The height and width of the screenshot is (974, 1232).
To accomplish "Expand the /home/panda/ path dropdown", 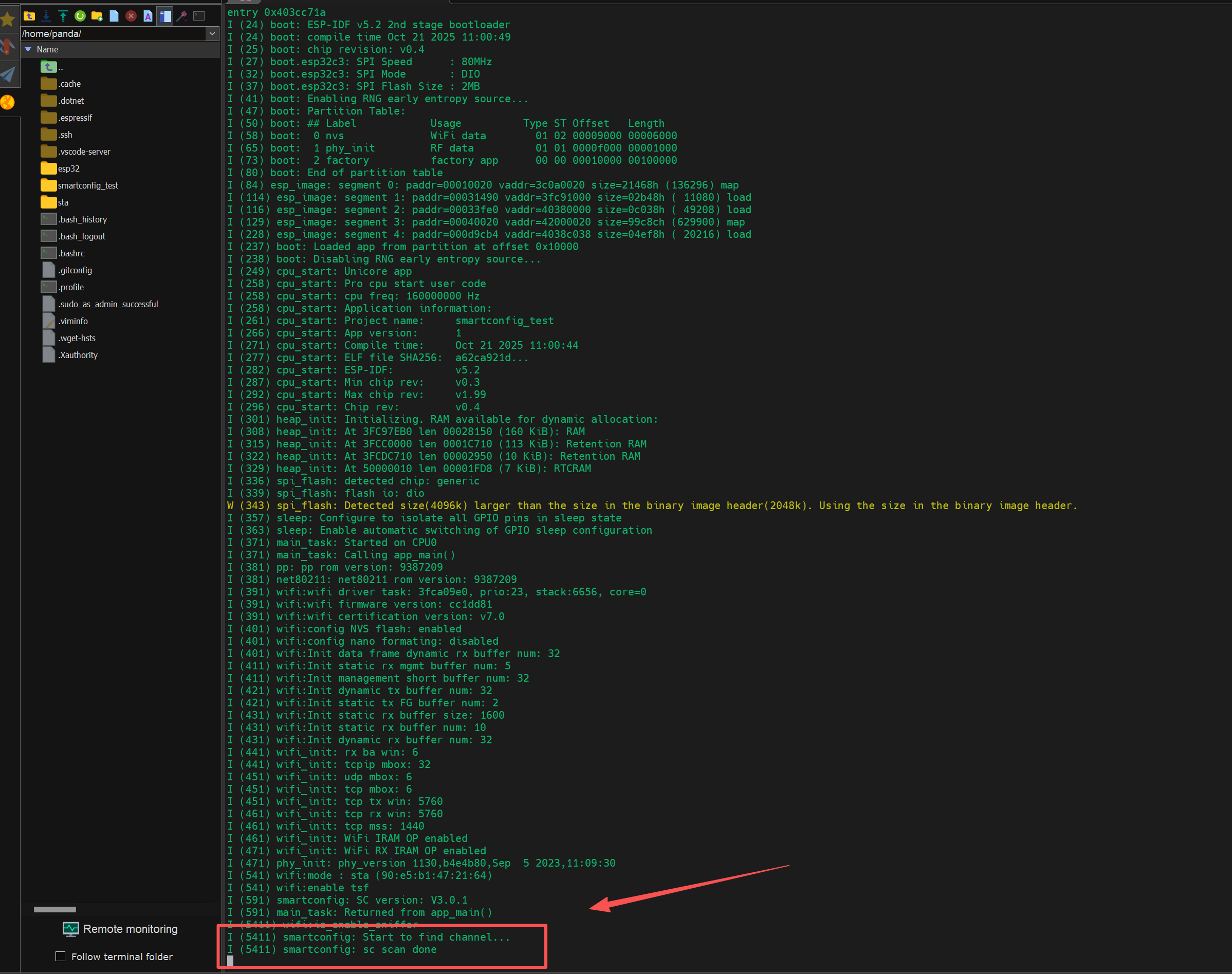I will 212,33.
